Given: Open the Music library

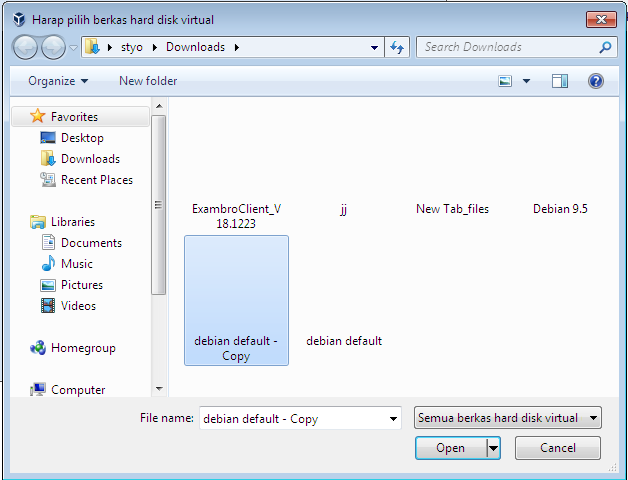Looking at the screenshot, I should pyautogui.click(x=76, y=264).
